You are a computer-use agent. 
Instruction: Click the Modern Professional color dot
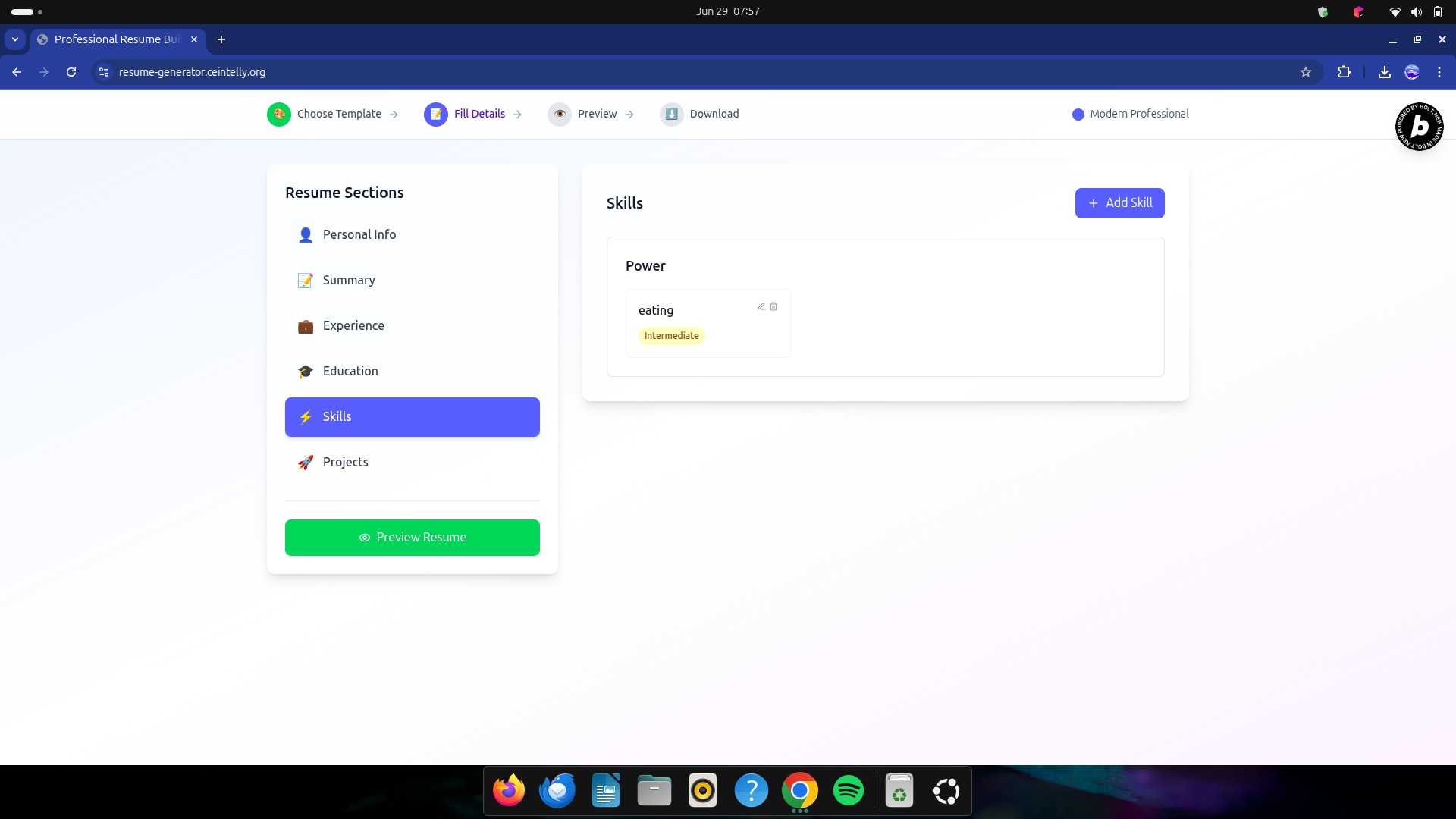pos(1078,115)
